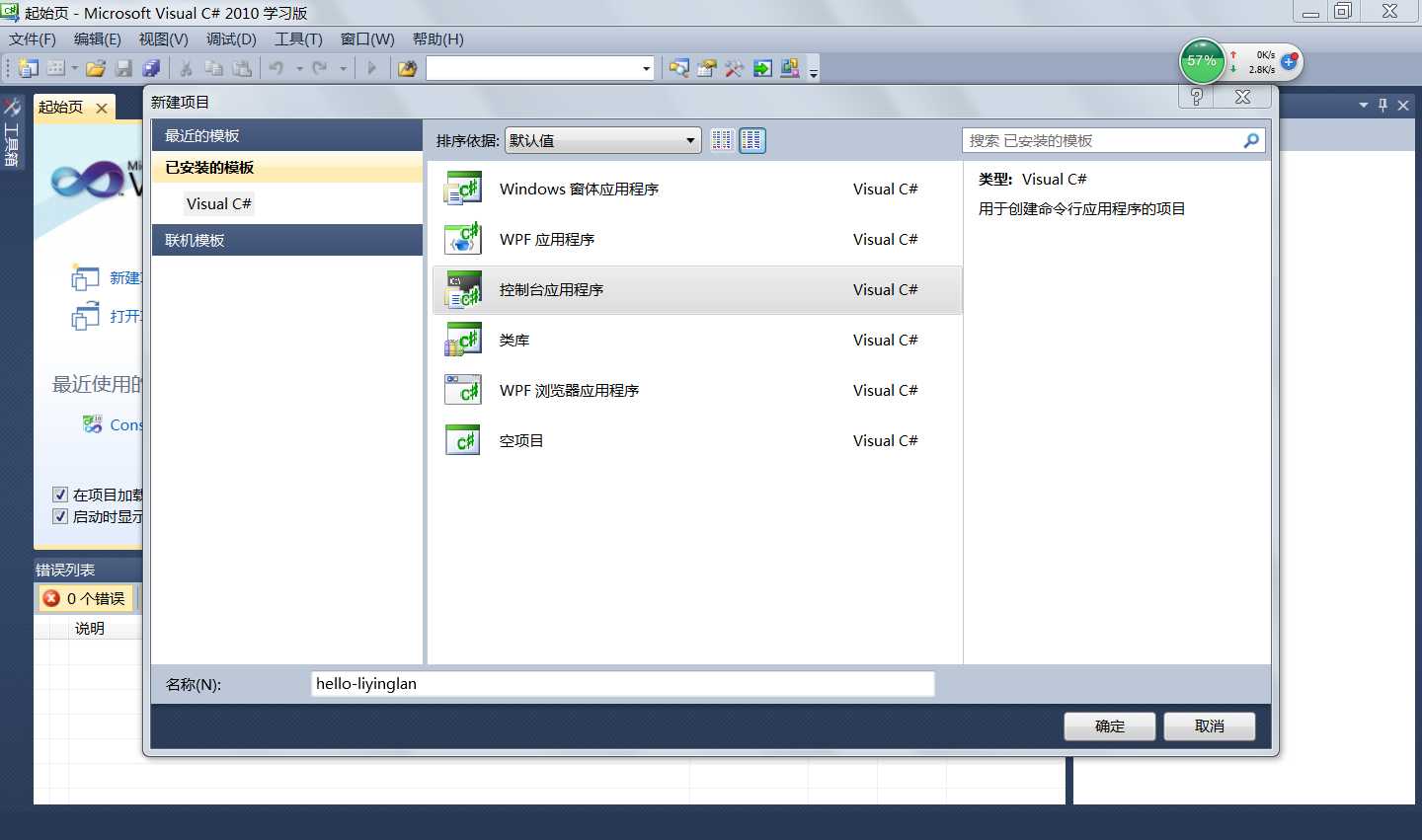Click the Cut scissors icon
1422x840 pixels.
pos(186,68)
